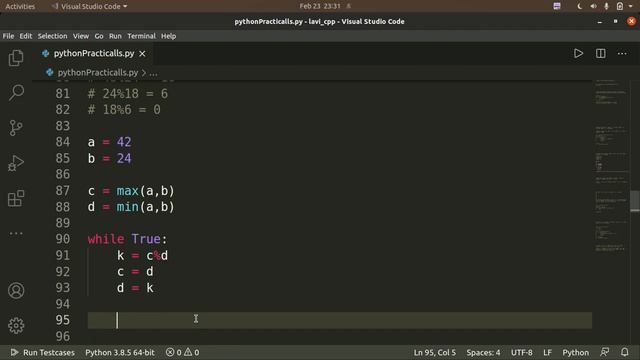Click on 'k = c%d' code line

(142, 256)
